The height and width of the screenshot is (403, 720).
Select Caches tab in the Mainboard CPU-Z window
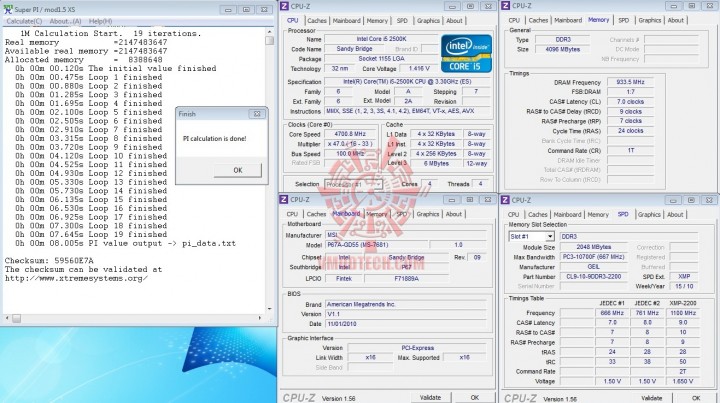point(316,214)
